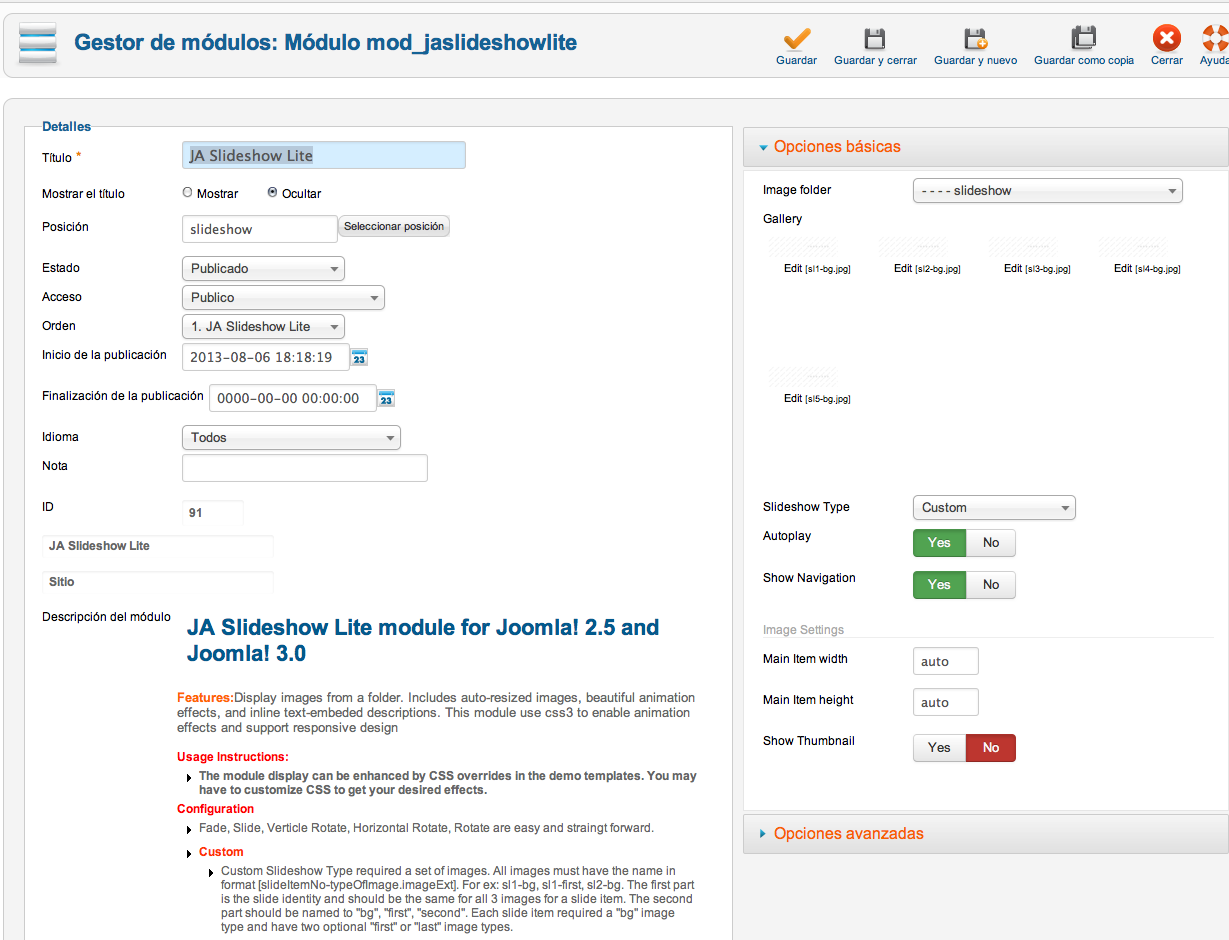The width and height of the screenshot is (1229, 940).
Task: Click the Posición input field
Action: pyautogui.click(x=260, y=229)
